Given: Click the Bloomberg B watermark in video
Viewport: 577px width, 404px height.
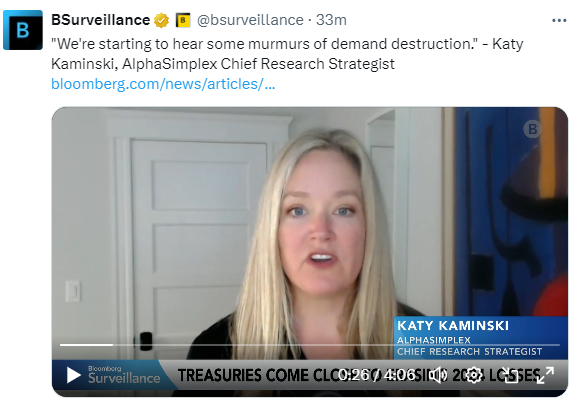Looking at the screenshot, I should (532, 129).
